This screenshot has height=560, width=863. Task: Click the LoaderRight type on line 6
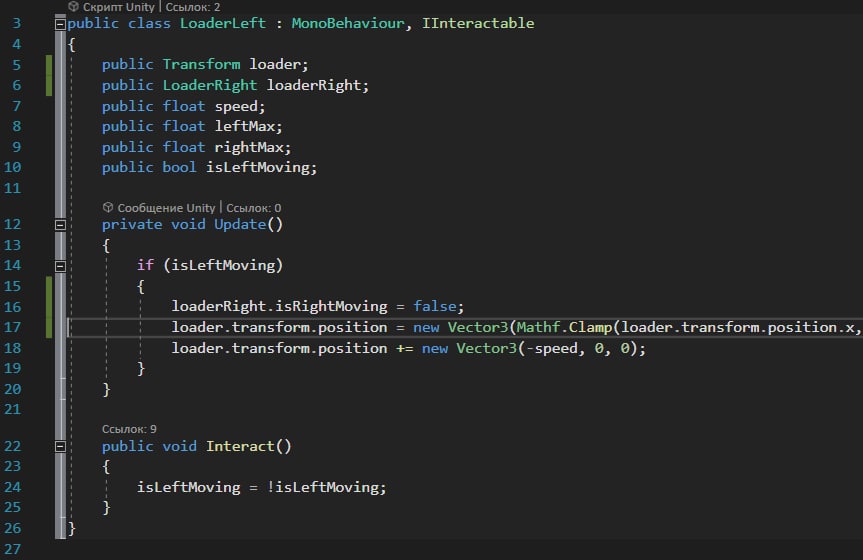tap(210, 85)
